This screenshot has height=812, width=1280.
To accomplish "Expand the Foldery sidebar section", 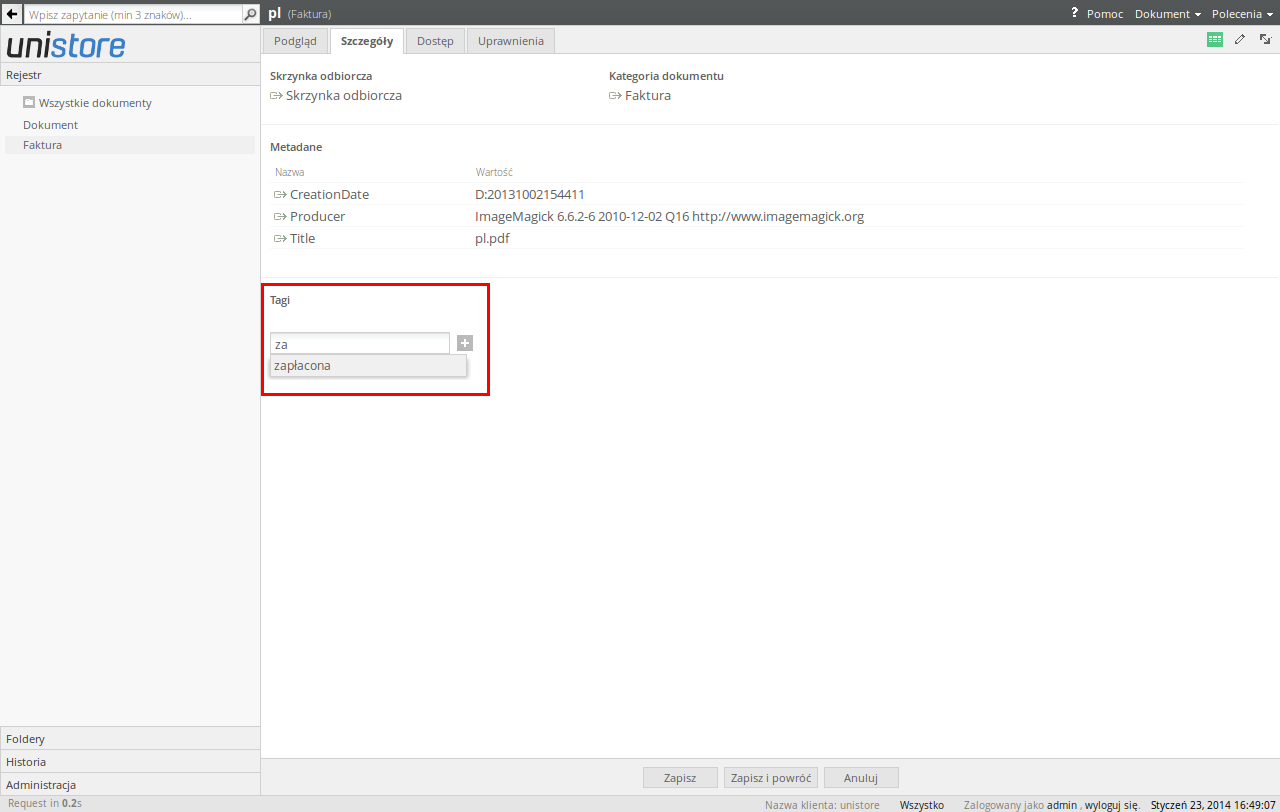I will (130, 739).
